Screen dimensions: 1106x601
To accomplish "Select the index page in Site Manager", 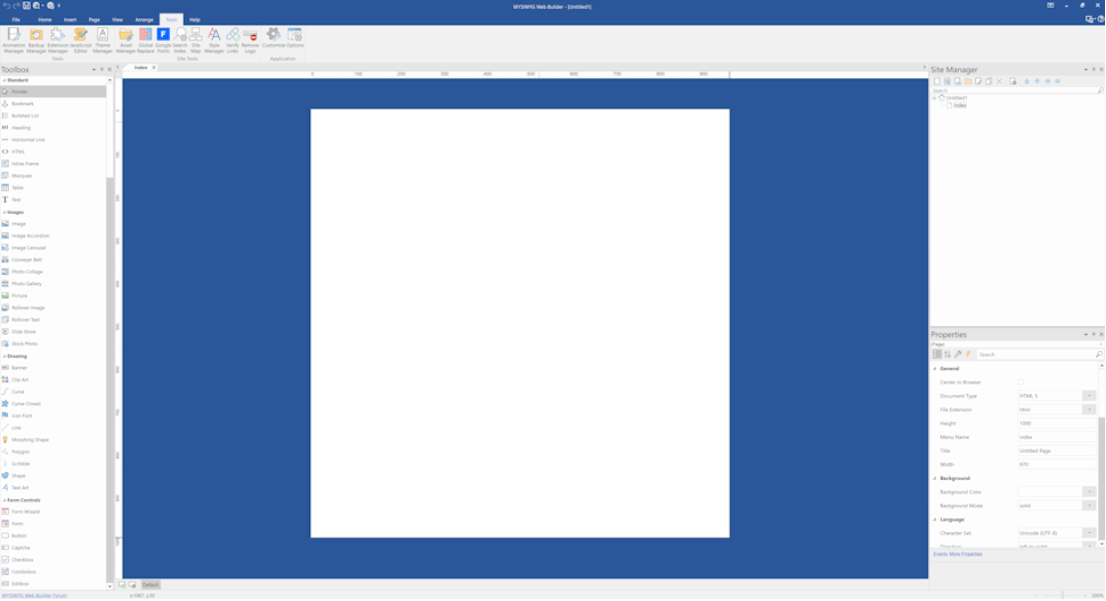I will (960, 106).
